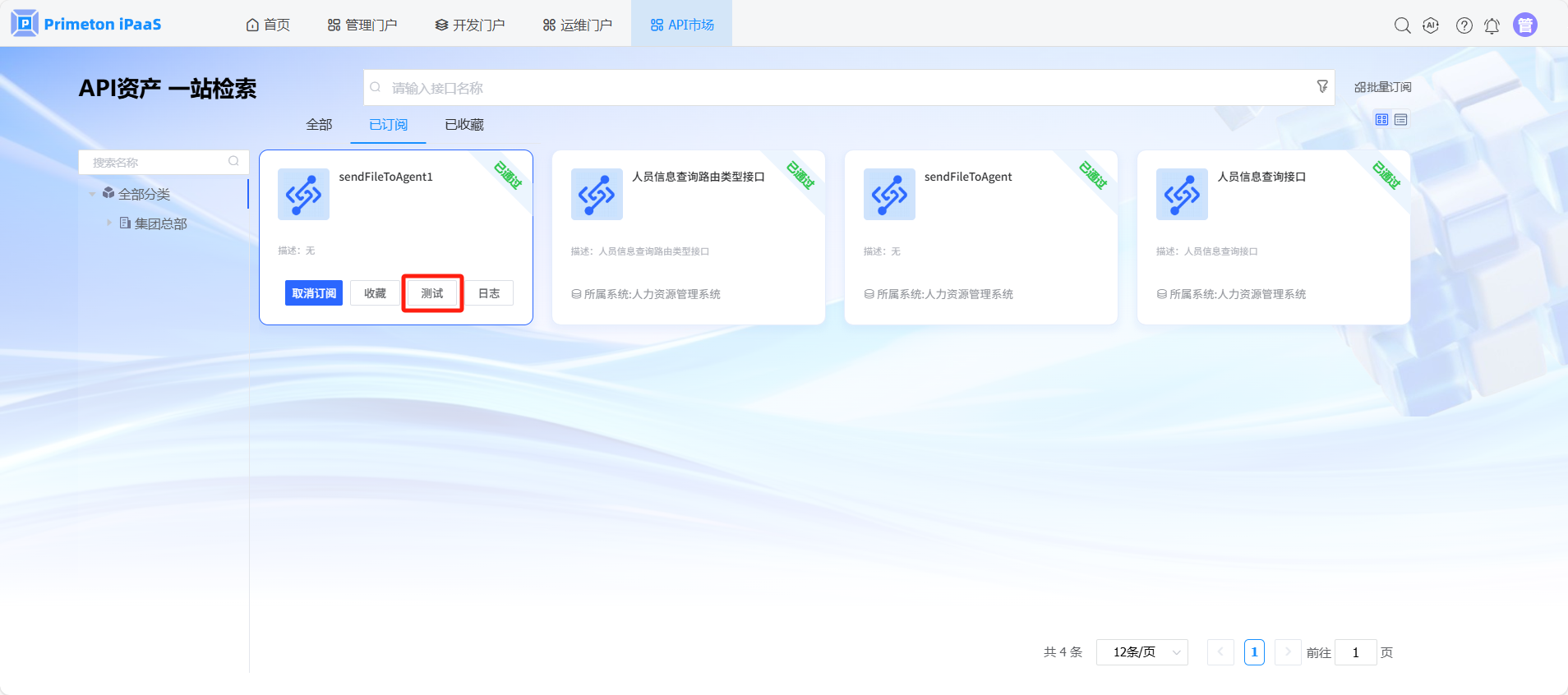Open the 开发门户 menu
This screenshot has width=1568, height=695.
tap(470, 25)
